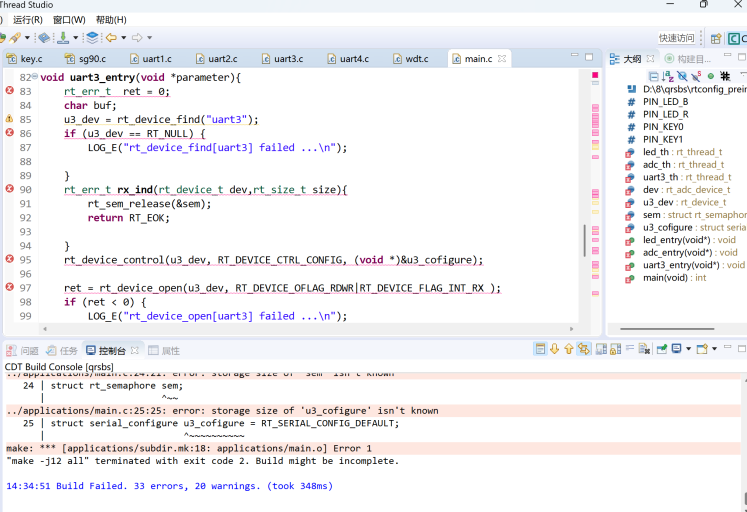Switch to the 问题 problems tab
The image size is (747, 512).
(x=22, y=351)
